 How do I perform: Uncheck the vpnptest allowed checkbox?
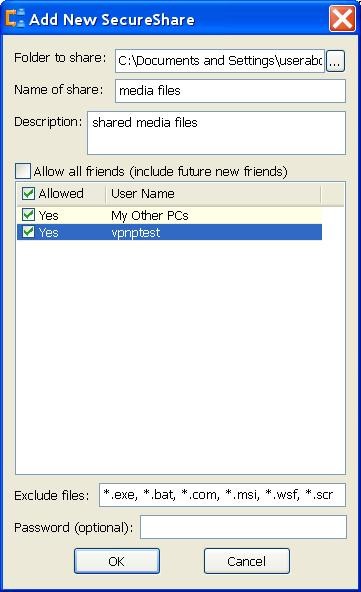pyautogui.click(x=28, y=232)
